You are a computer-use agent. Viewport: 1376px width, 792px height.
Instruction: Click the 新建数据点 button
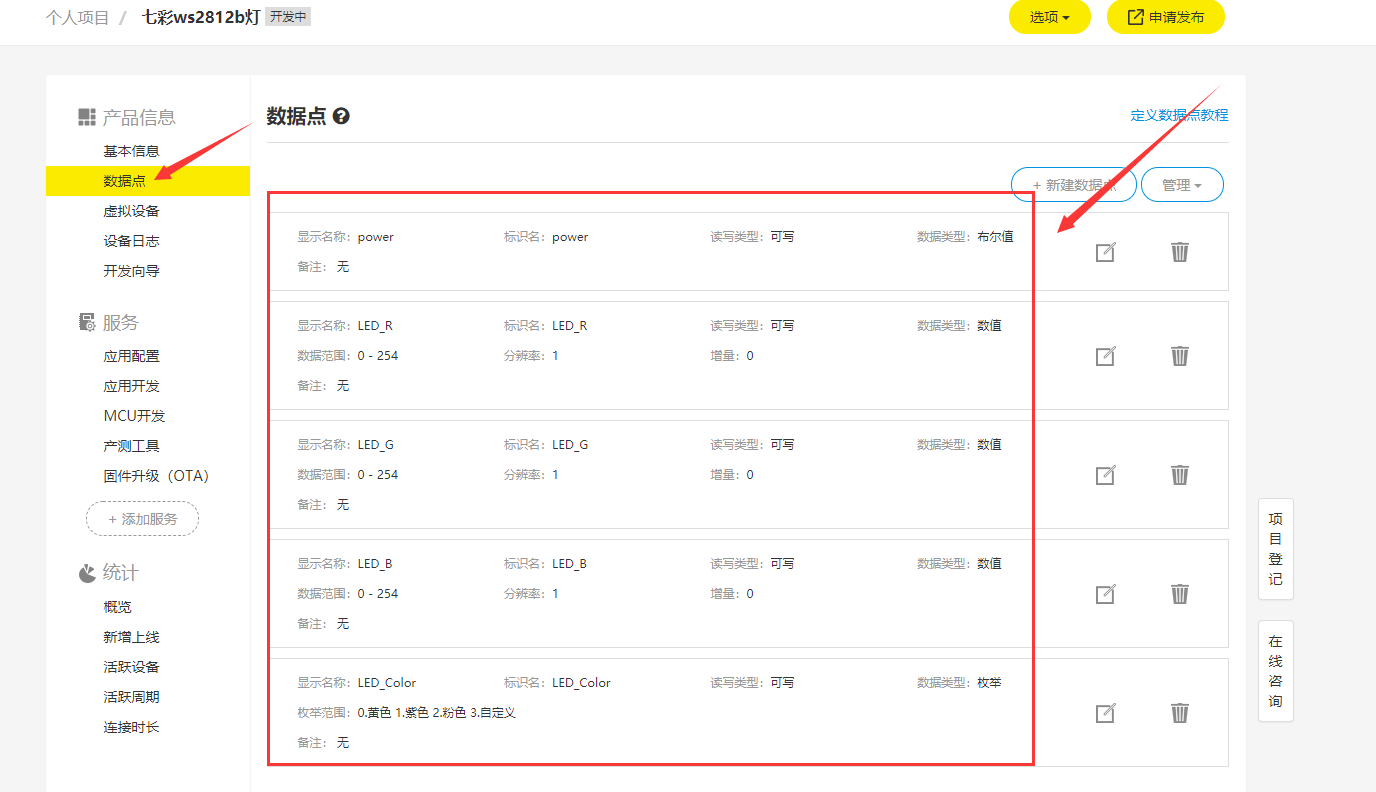click(x=1074, y=185)
